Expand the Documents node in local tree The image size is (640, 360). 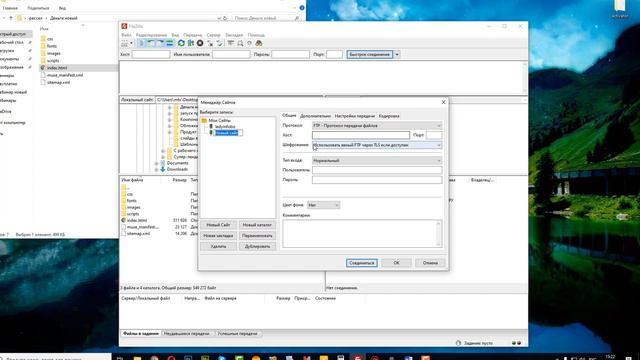coord(156,163)
